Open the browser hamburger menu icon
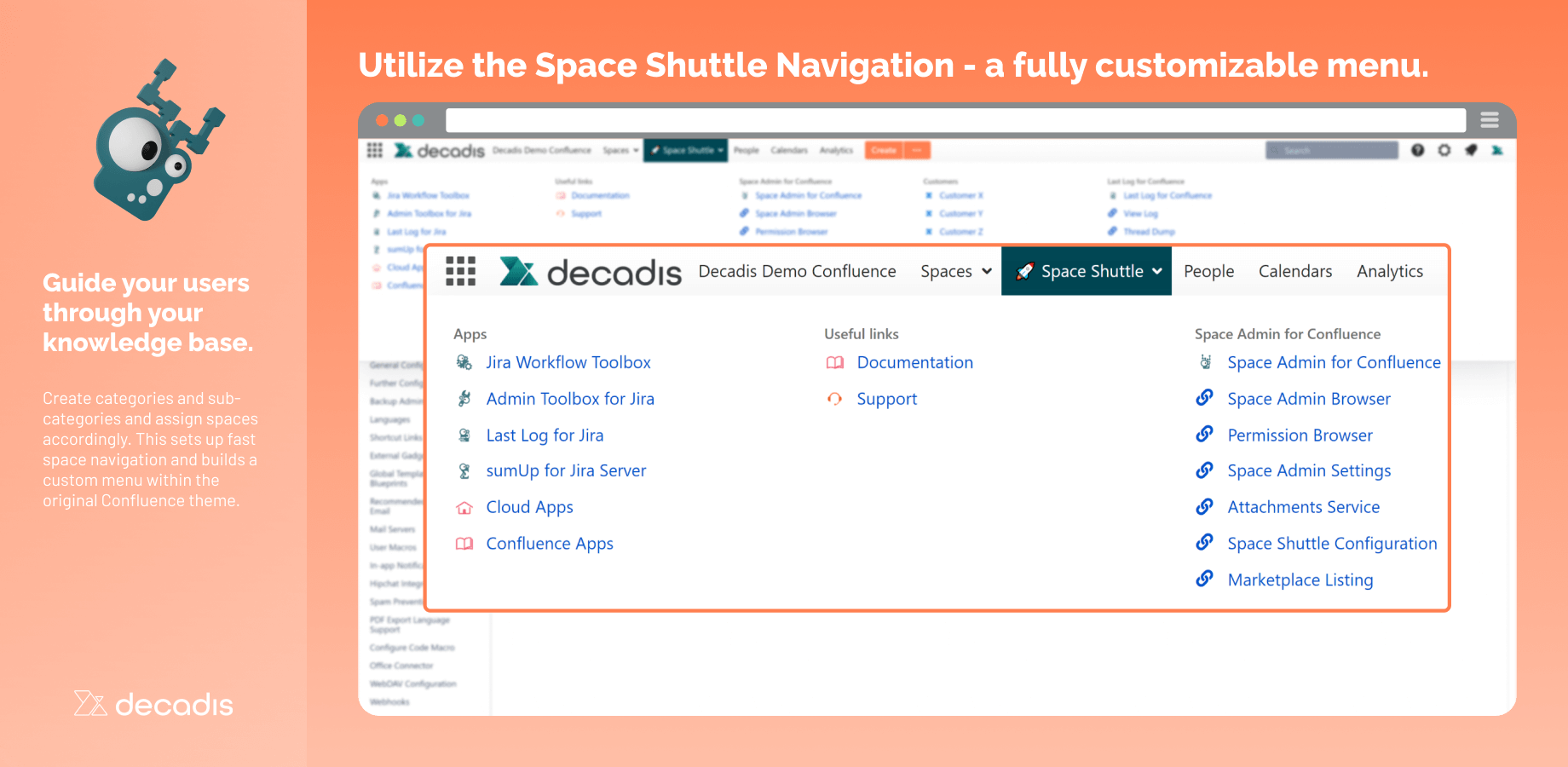This screenshot has width=1568, height=767. [1490, 120]
